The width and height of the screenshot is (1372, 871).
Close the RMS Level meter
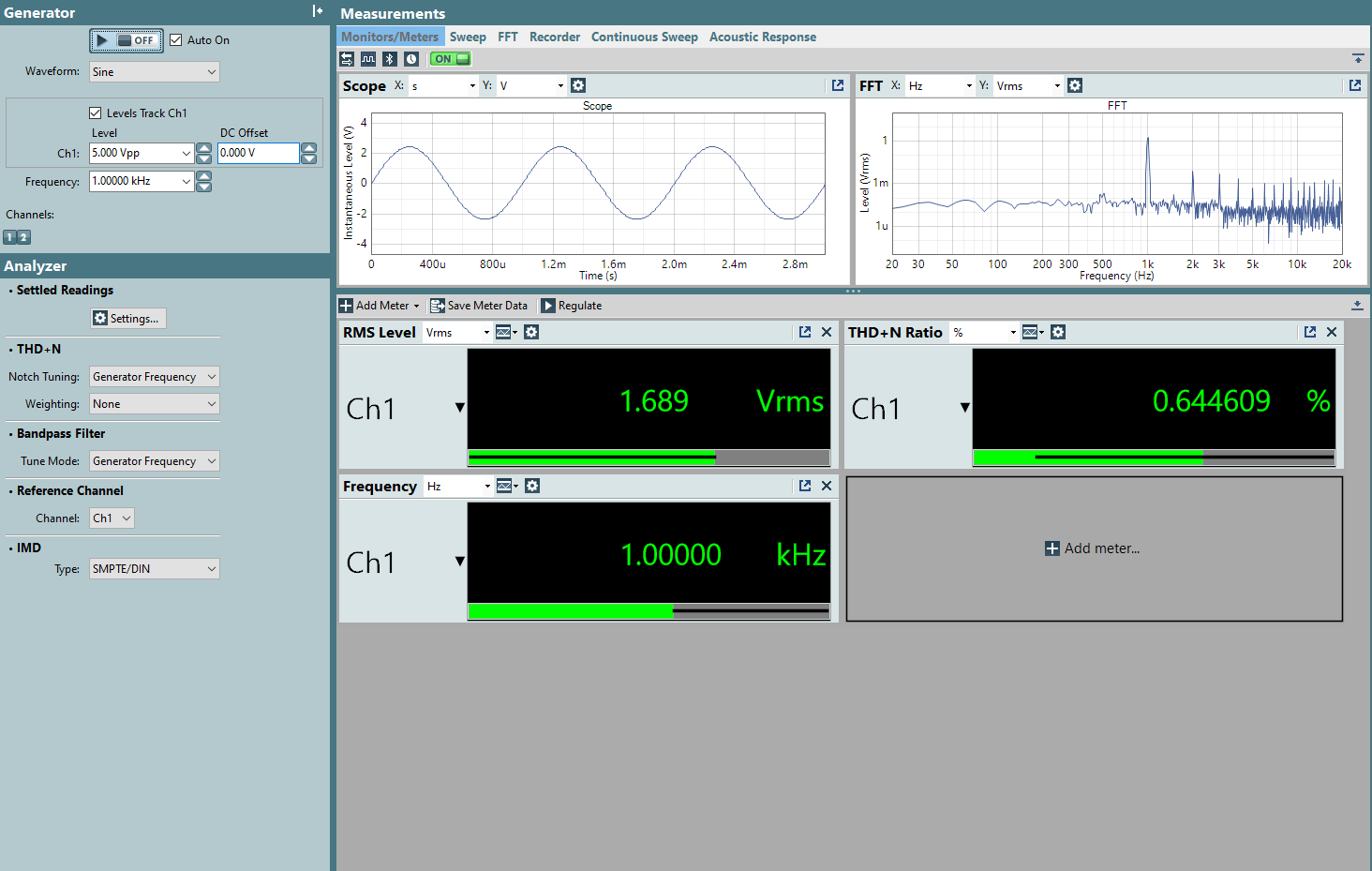click(x=827, y=332)
